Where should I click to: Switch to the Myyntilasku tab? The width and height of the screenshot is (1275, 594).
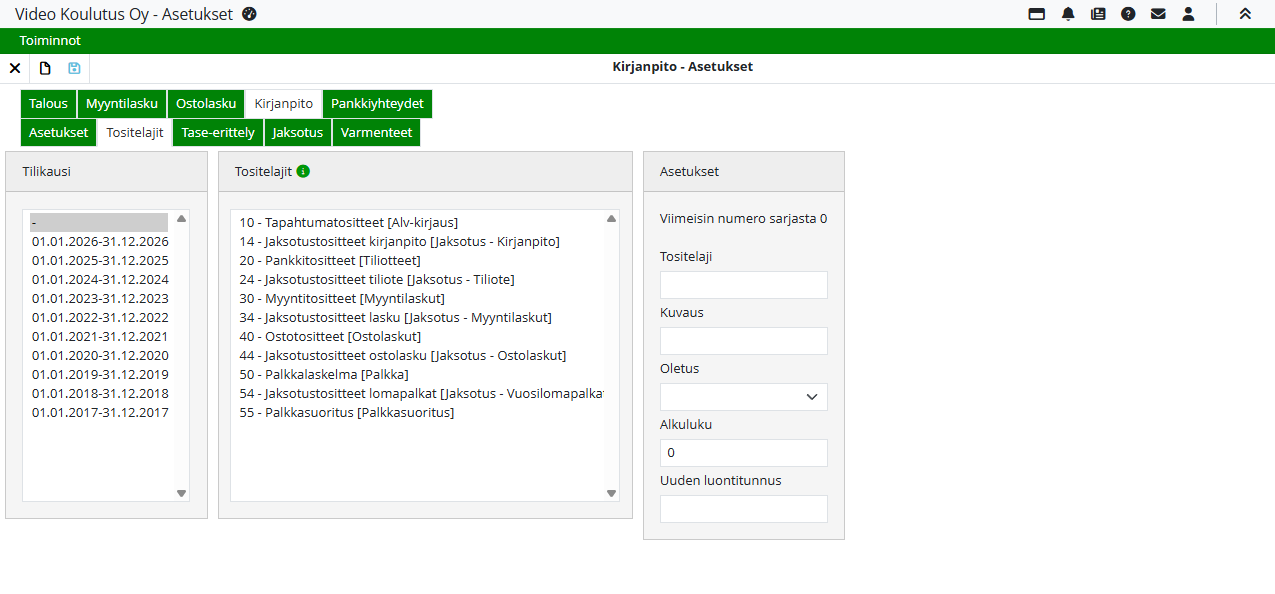point(122,104)
